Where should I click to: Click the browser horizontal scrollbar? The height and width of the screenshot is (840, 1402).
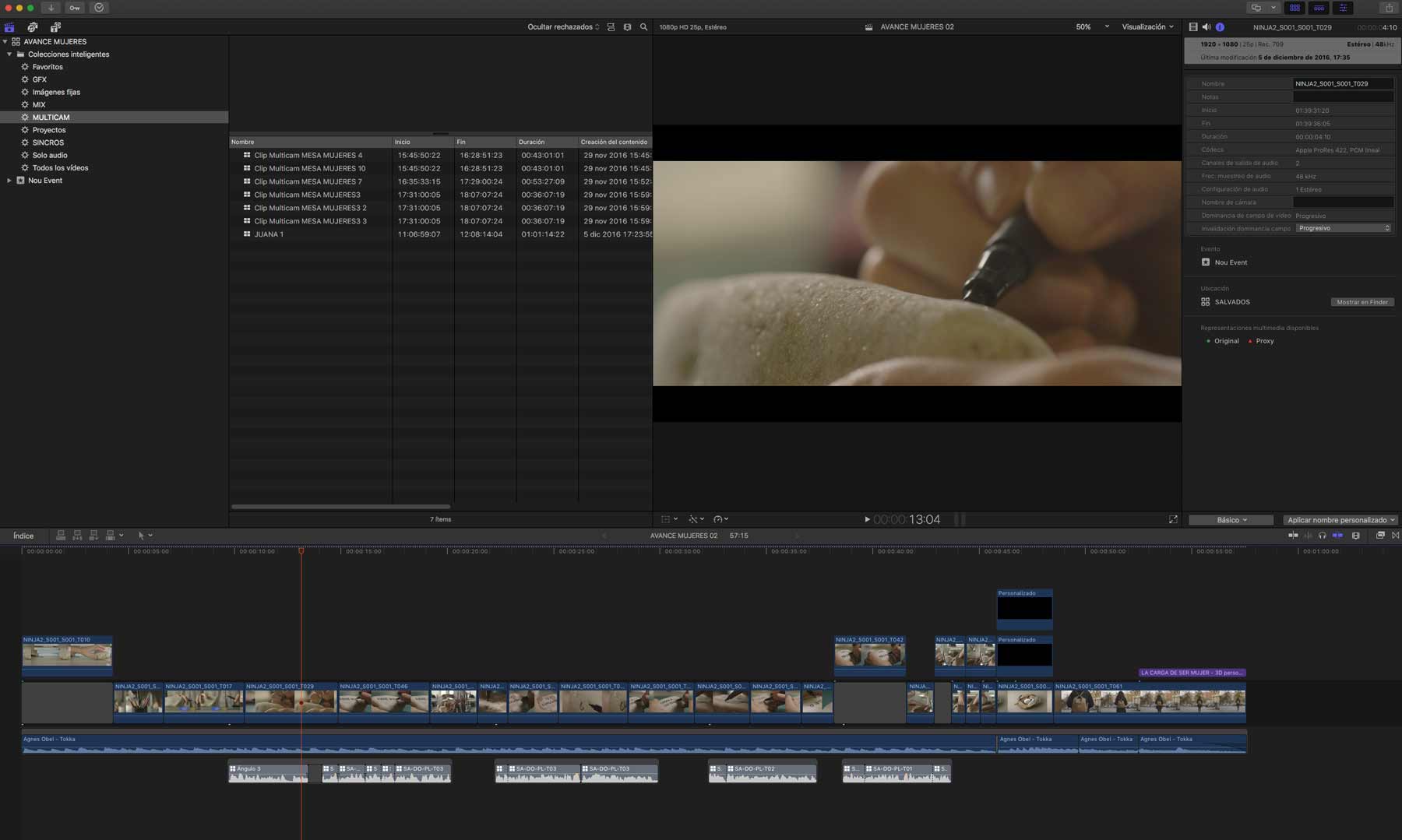340,507
